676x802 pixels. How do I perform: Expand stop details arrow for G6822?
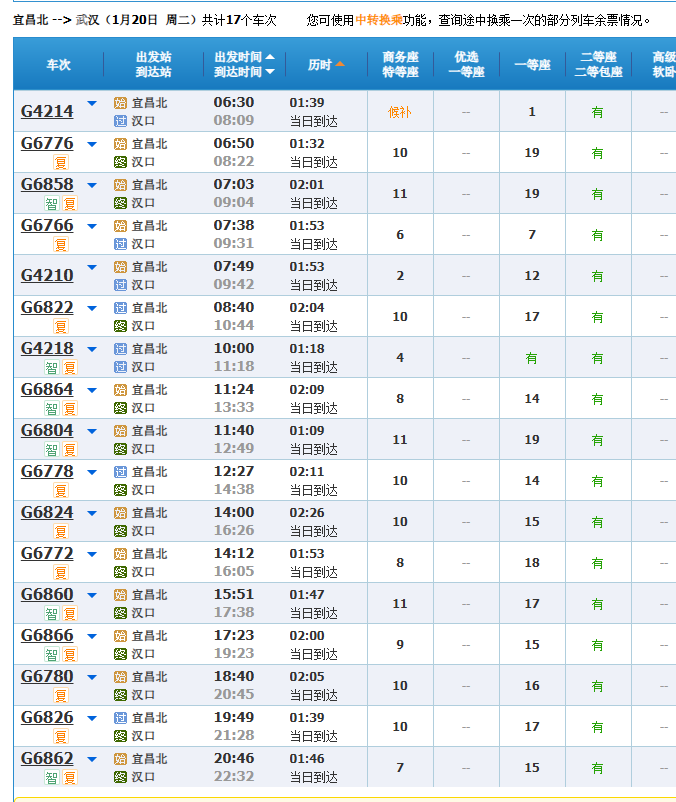pyautogui.click(x=92, y=308)
